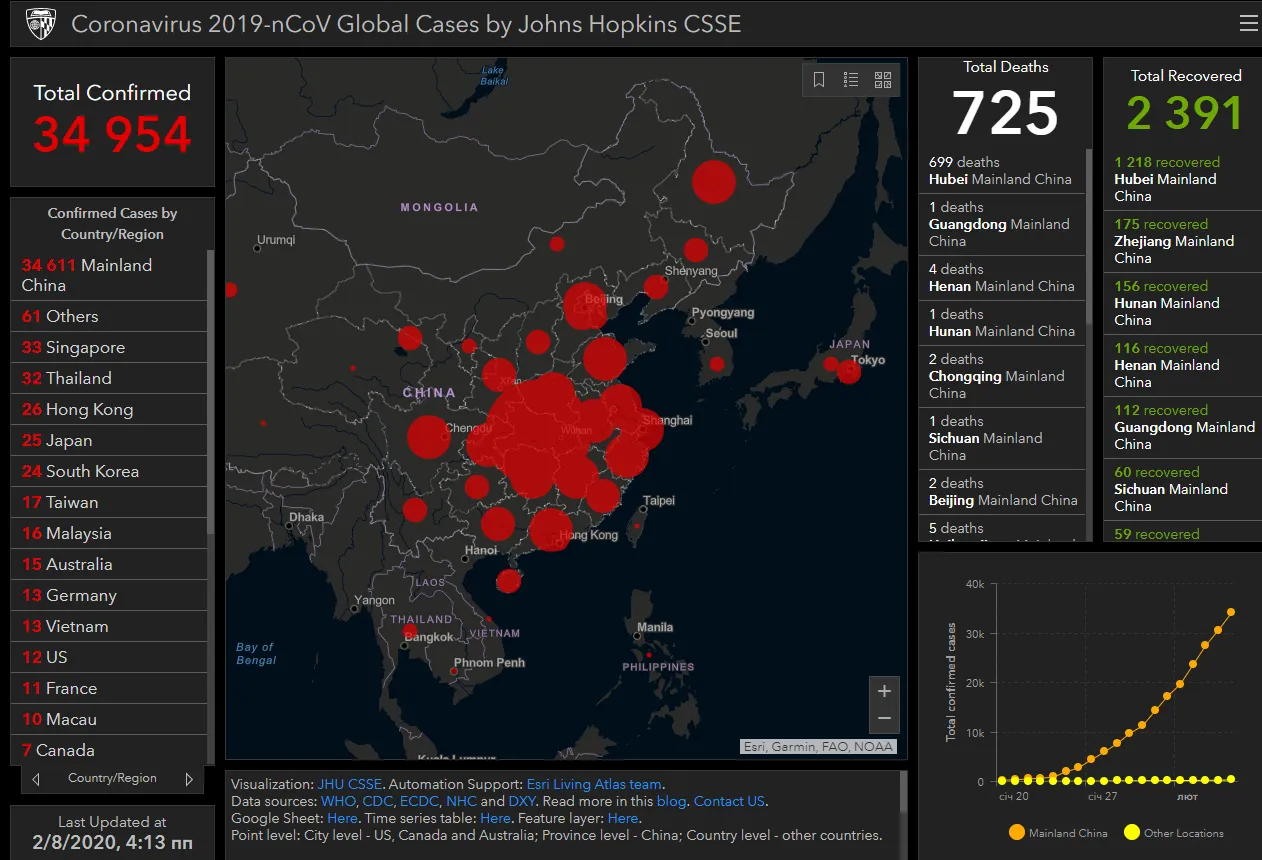Open the map bookmarks tool

pos(819,80)
